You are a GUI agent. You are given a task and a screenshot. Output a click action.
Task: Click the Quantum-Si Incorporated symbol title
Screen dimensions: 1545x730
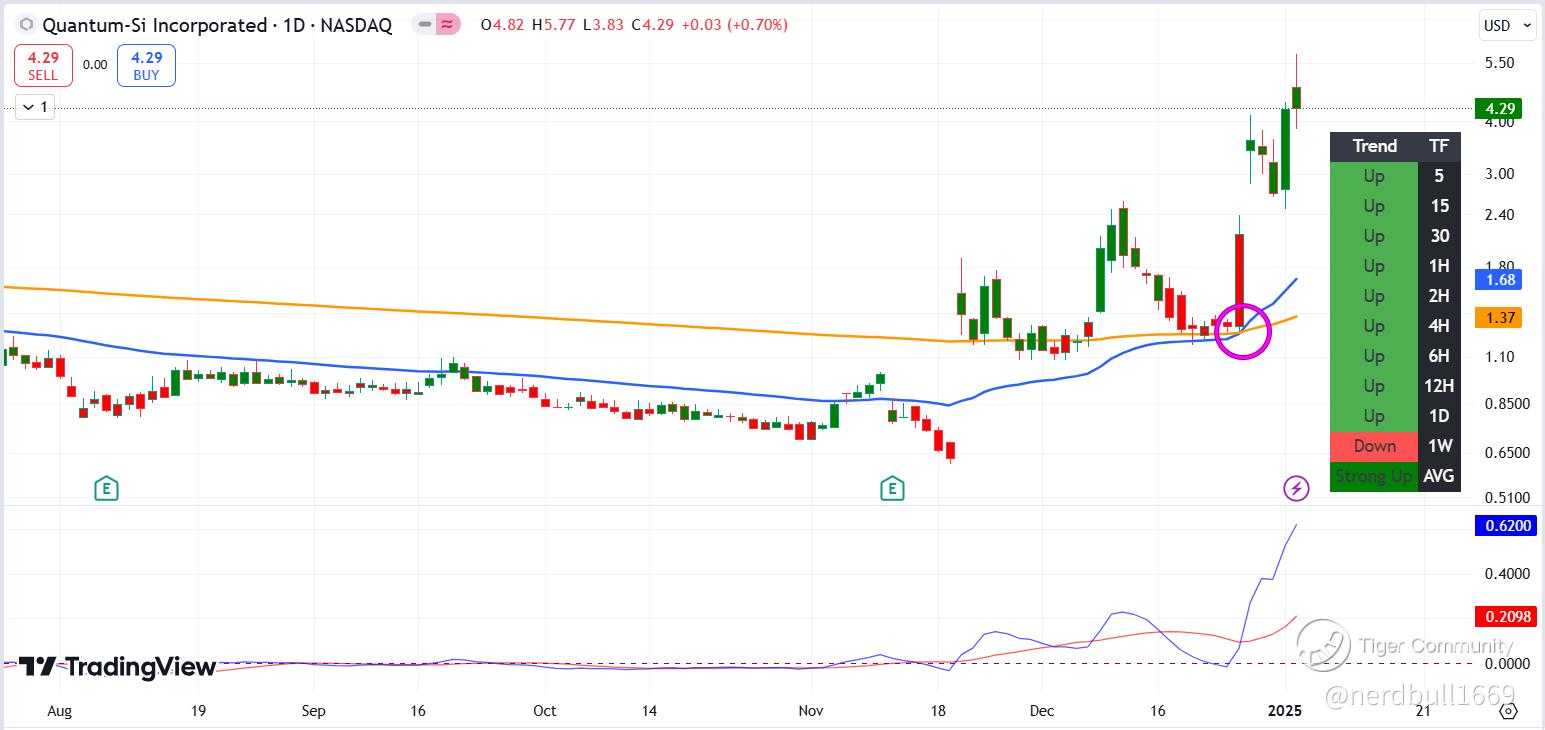point(154,25)
